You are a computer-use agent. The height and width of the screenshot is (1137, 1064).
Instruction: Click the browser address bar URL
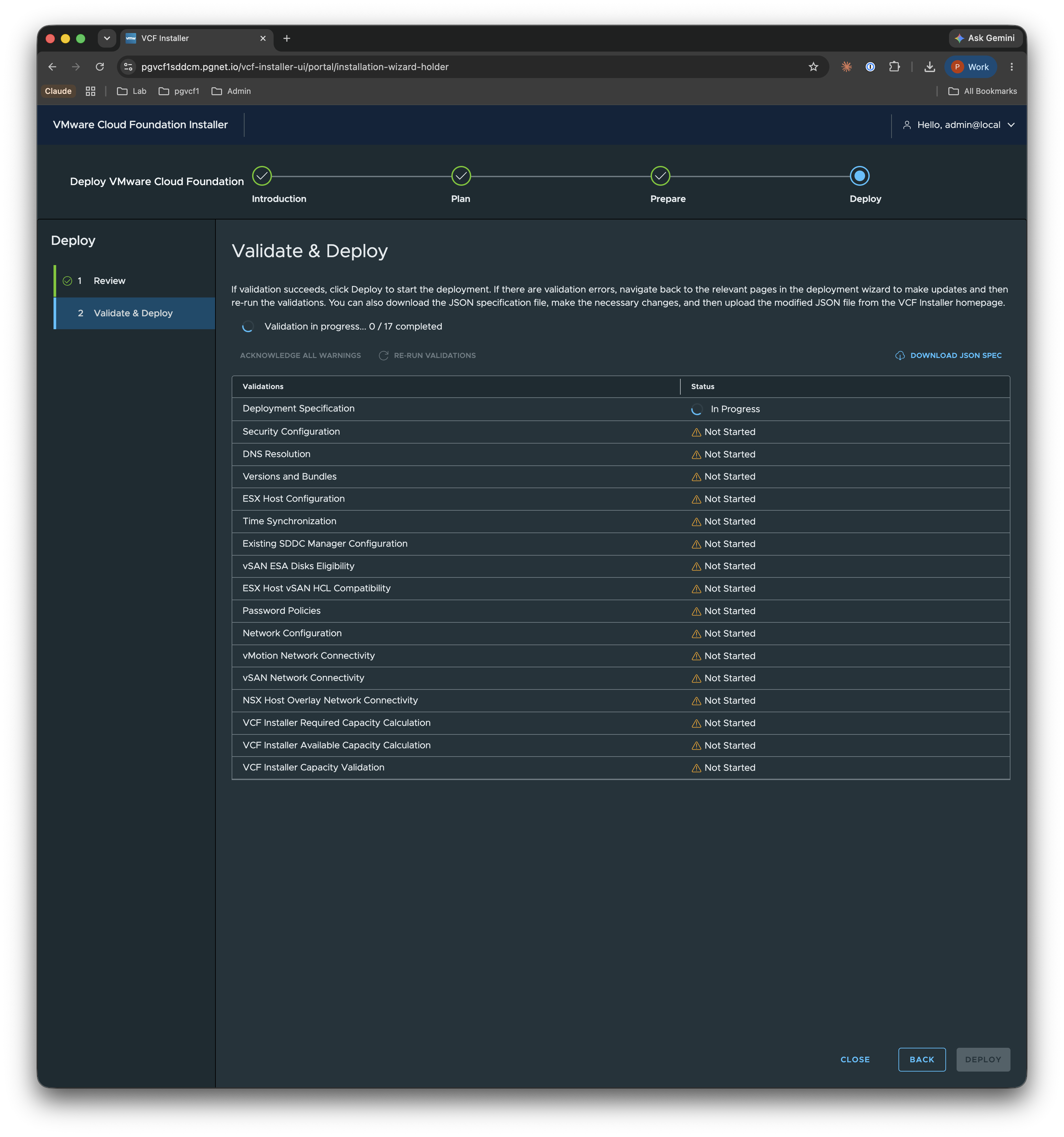coord(295,67)
